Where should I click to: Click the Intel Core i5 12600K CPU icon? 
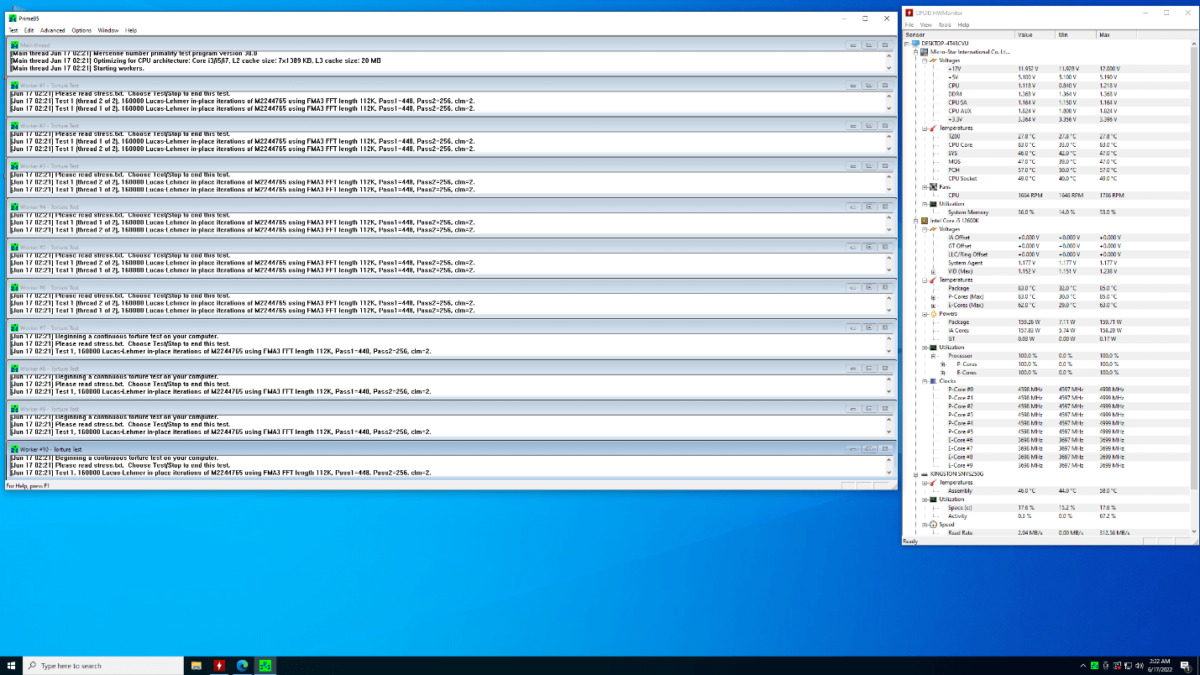click(925, 220)
